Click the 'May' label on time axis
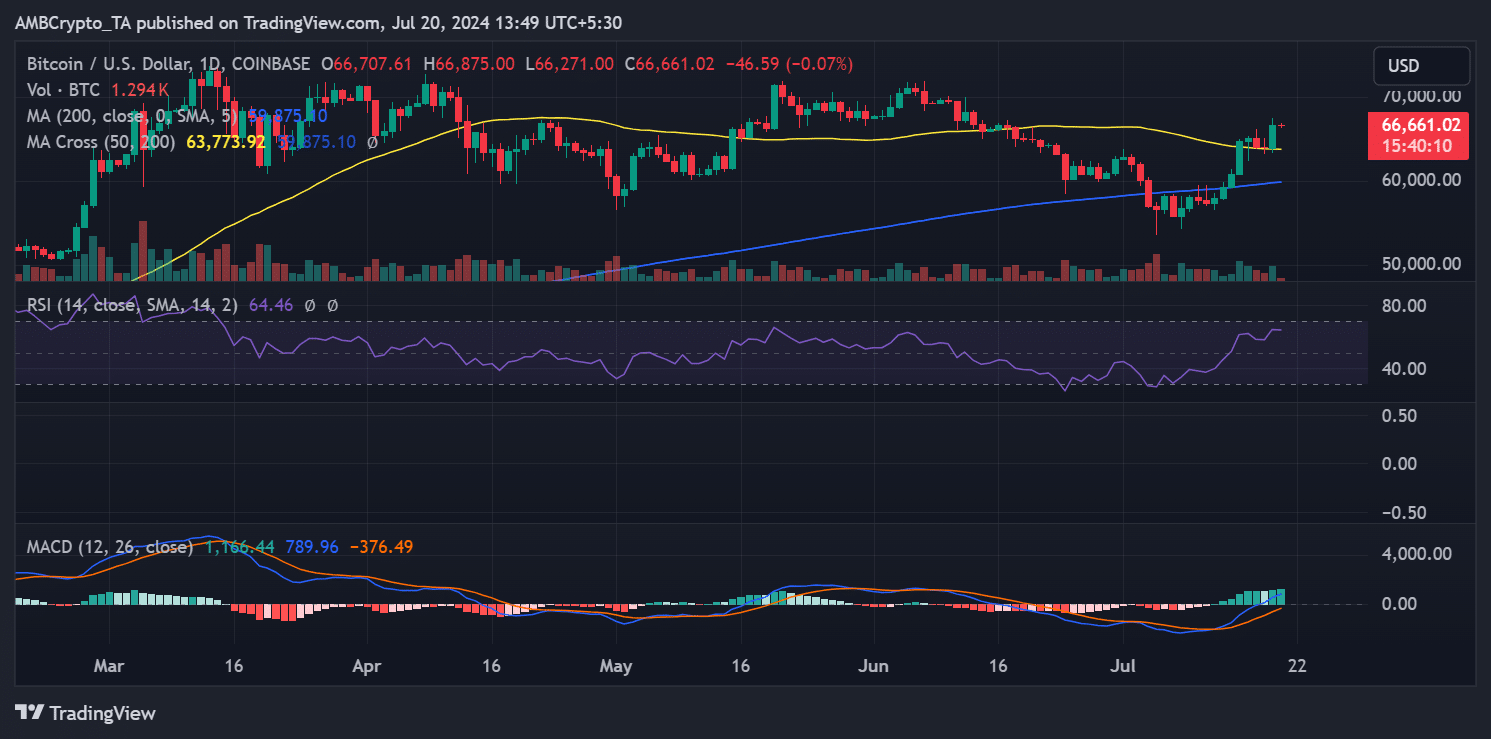 click(617, 664)
